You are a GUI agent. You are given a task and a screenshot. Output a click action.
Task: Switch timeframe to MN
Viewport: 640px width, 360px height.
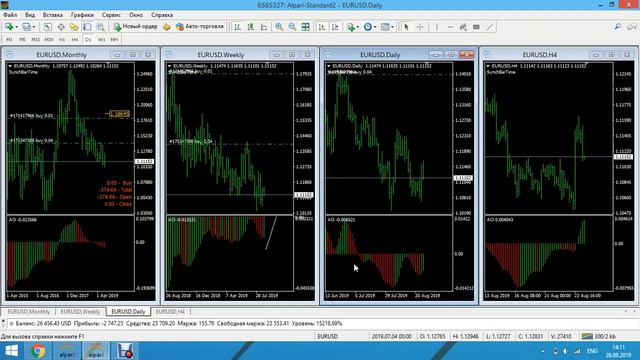click(114, 40)
